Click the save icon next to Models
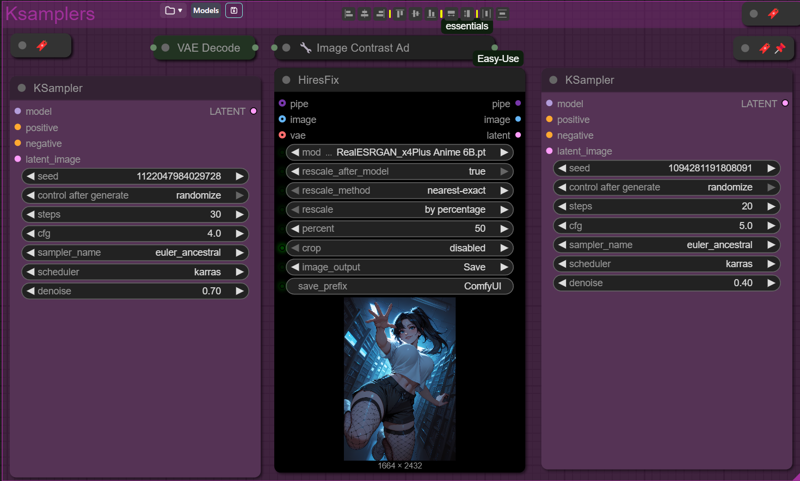 [x=234, y=10]
